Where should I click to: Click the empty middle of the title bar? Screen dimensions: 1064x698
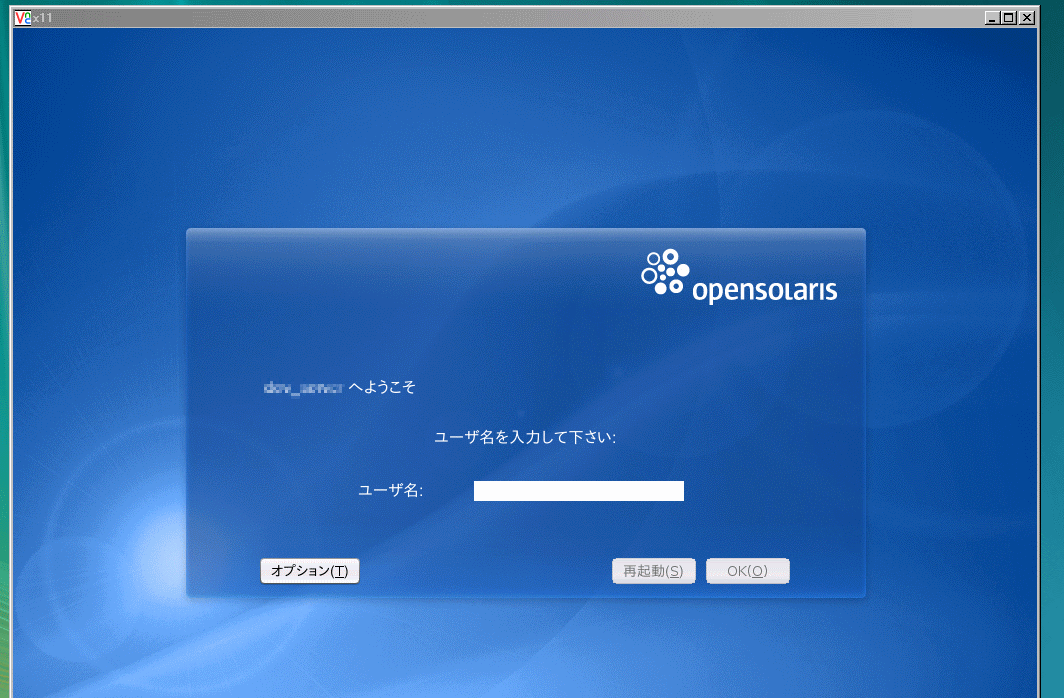coord(500,18)
